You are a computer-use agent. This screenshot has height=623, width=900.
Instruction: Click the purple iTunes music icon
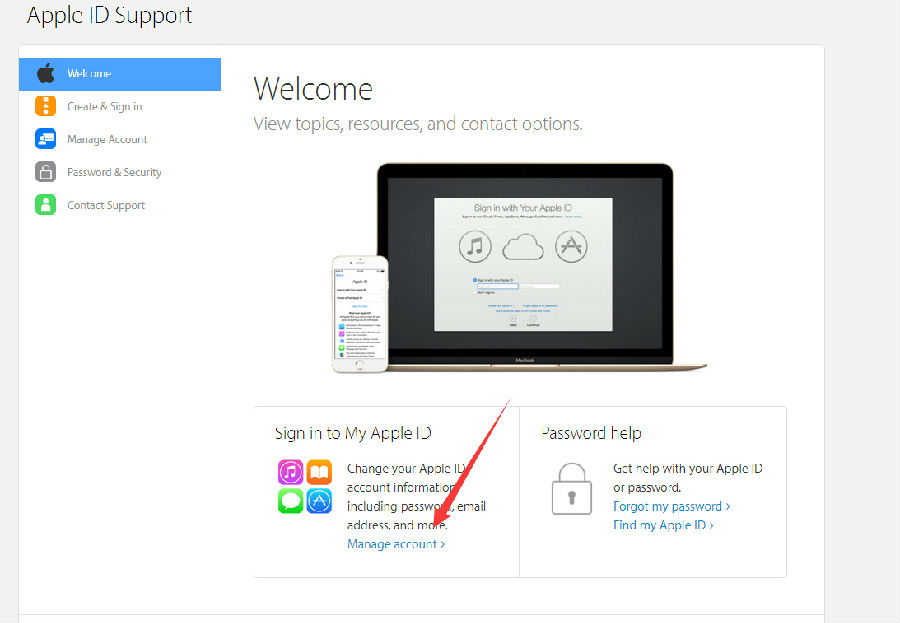[x=290, y=472]
